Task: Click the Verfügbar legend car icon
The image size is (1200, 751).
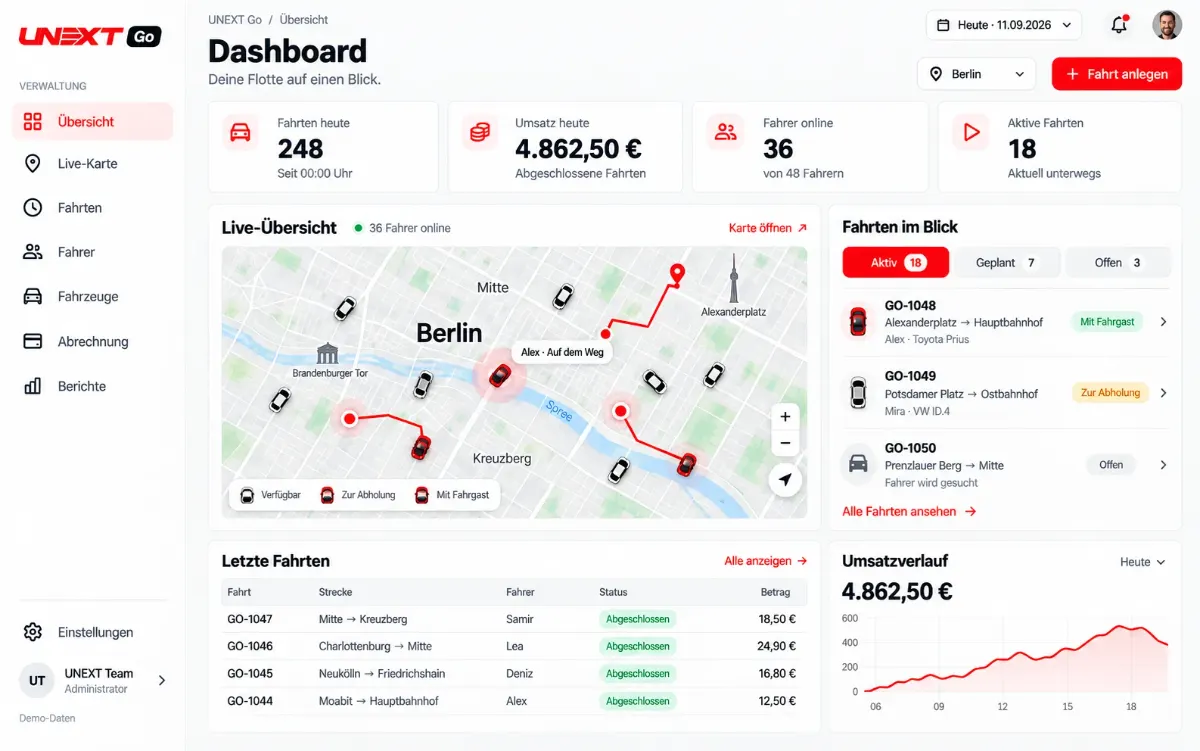Action: point(247,495)
